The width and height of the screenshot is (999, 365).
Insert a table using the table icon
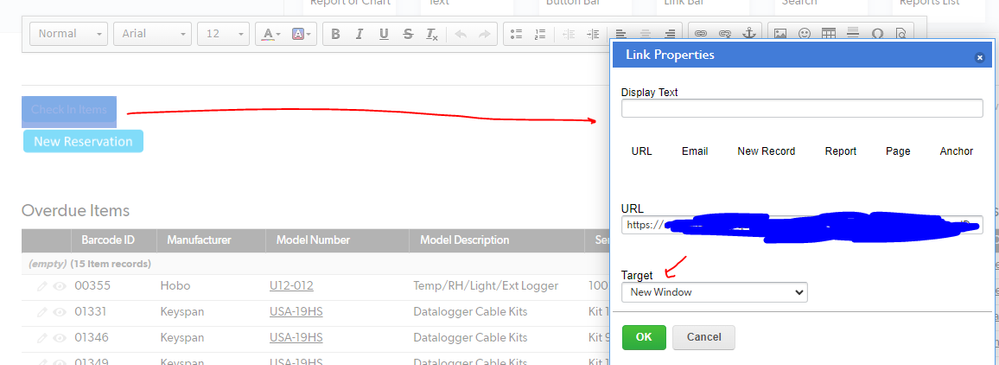[x=828, y=34]
